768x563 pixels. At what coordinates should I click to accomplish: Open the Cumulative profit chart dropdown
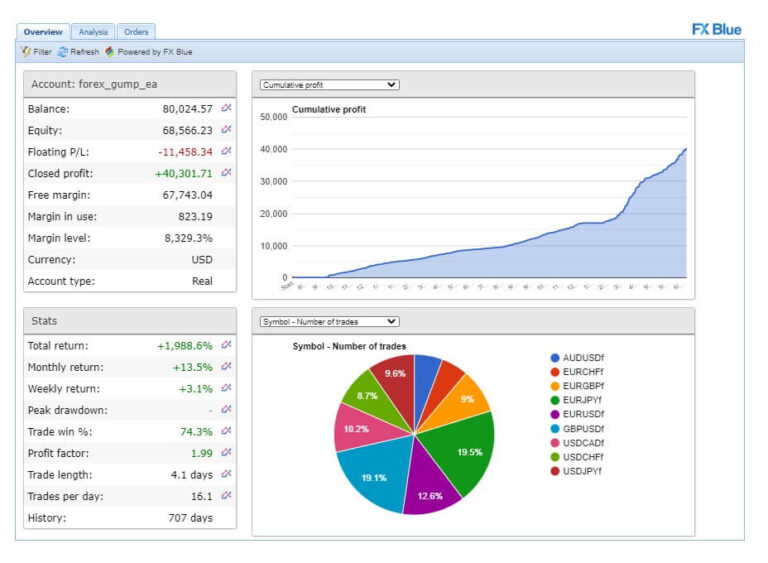pyautogui.click(x=330, y=85)
